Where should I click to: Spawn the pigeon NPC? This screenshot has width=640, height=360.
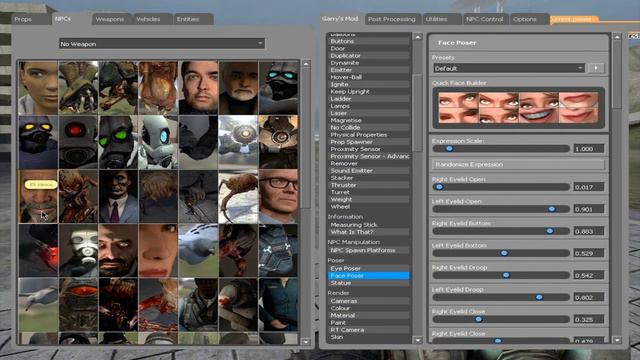[x=198, y=251]
